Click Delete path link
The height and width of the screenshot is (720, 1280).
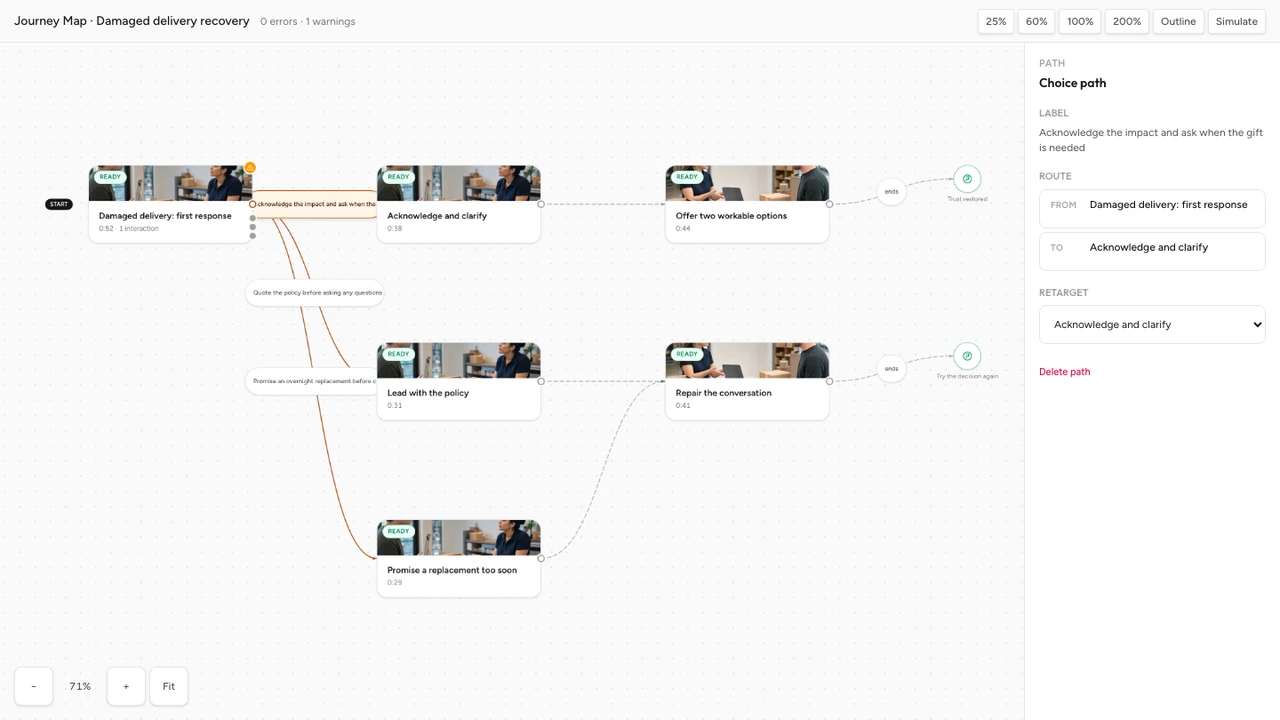point(1064,372)
